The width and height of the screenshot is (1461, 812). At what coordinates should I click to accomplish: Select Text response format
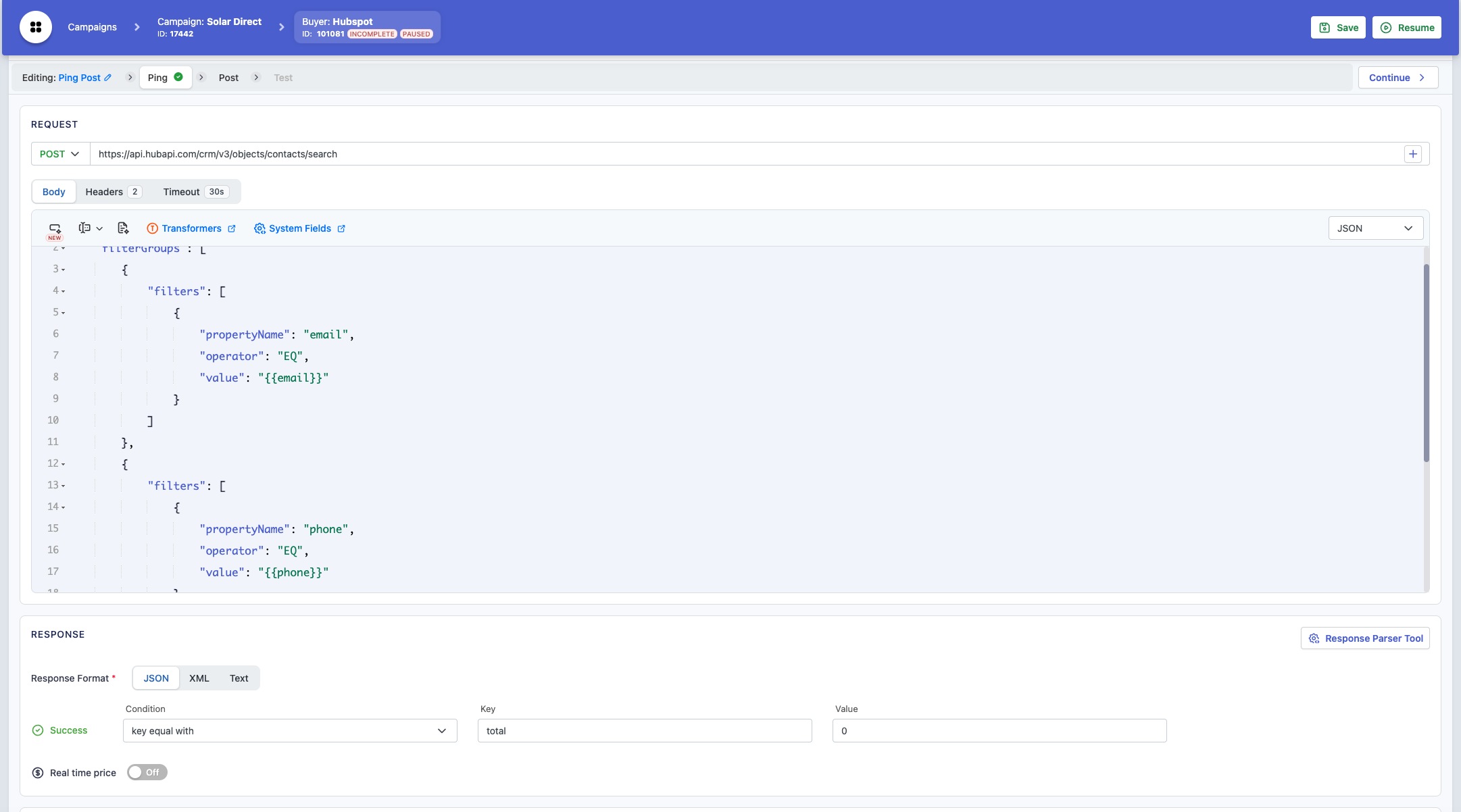(239, 678)
